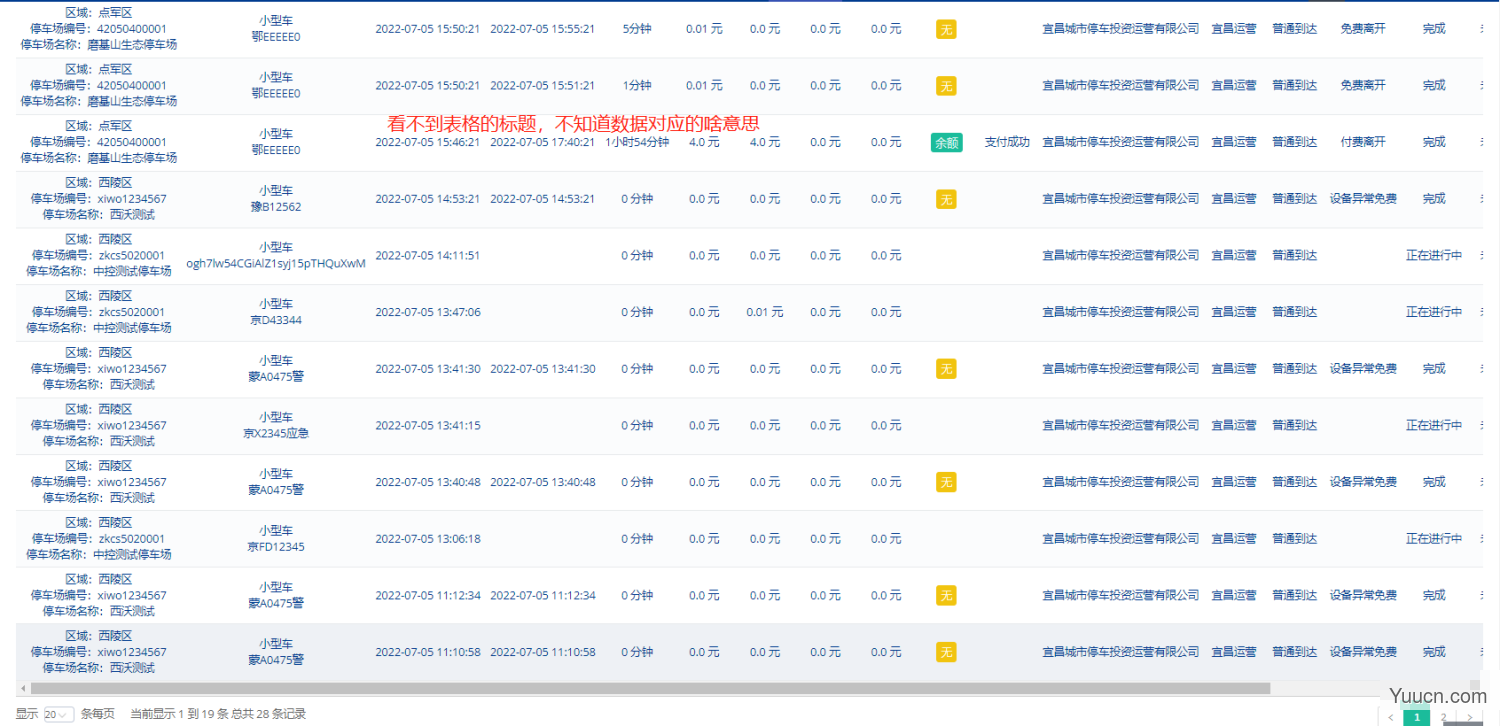Click exit time 2022-07-05 15:55:21
Screen dimensions: 1500x726
(x=542, y=29)
